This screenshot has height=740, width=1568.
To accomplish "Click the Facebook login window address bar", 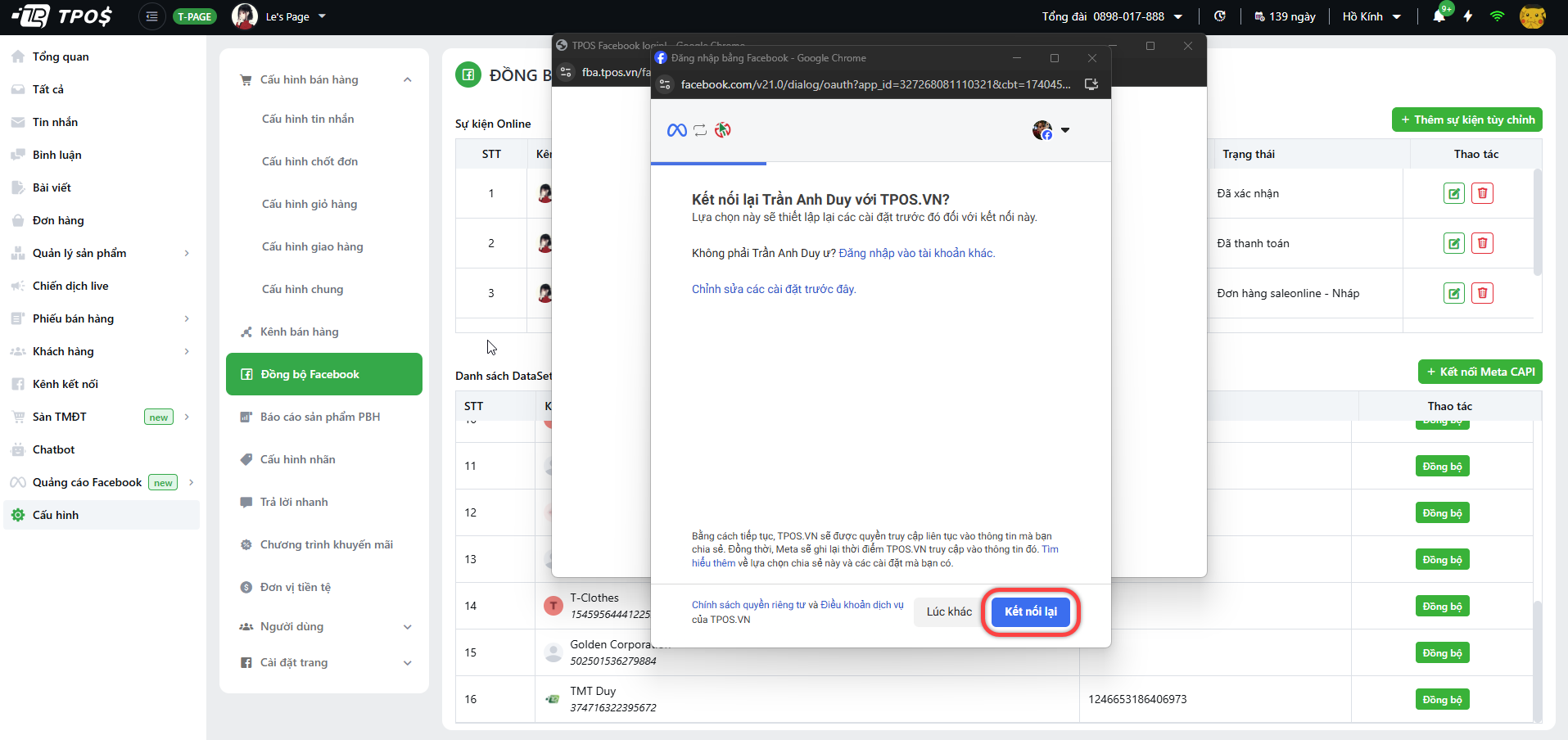I will pyautogui.click(x=876, y=84).
